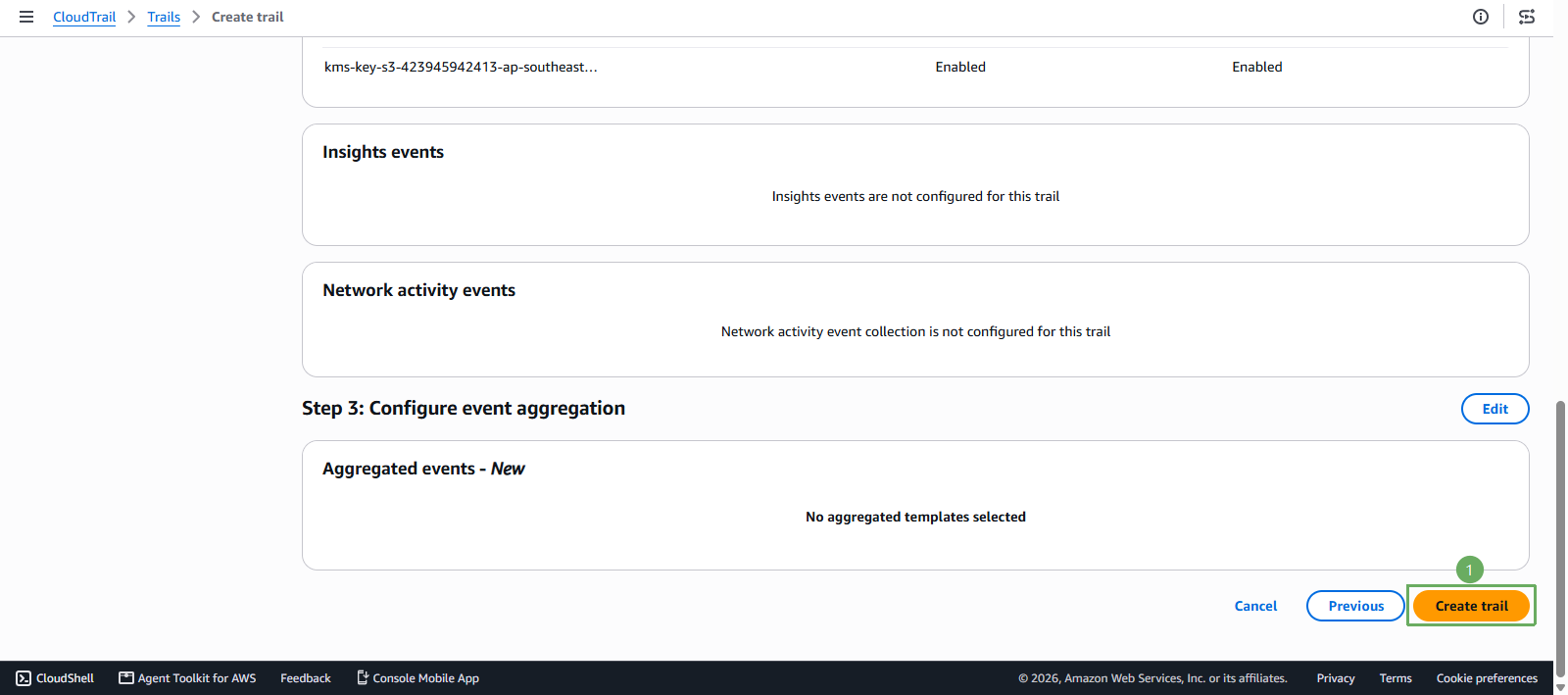Open Feedback in footer
Screen dimensions: 1568x695
pos(306,678)
